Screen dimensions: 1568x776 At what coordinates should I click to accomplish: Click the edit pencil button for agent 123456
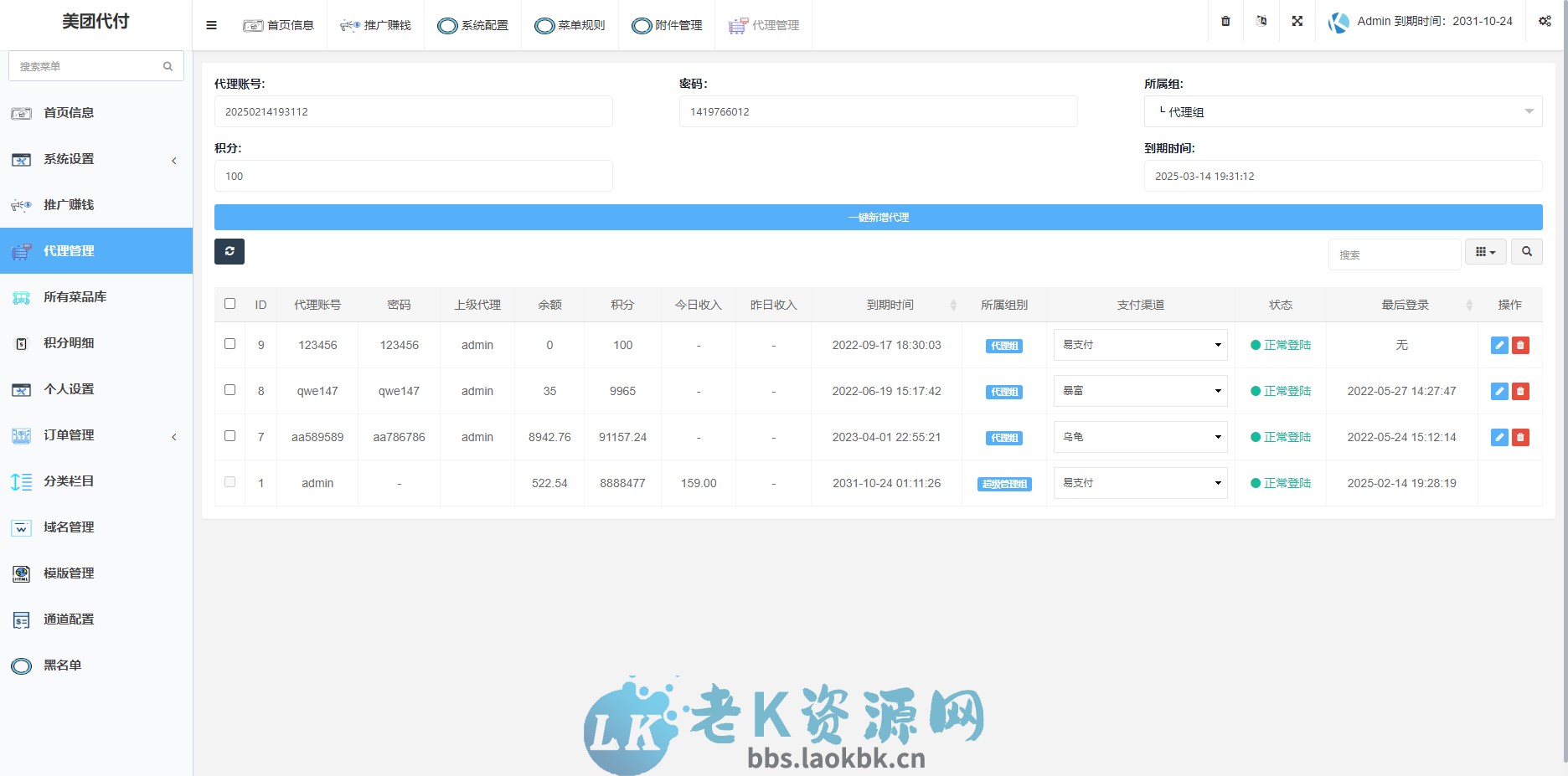click(x=1498, y=344)
